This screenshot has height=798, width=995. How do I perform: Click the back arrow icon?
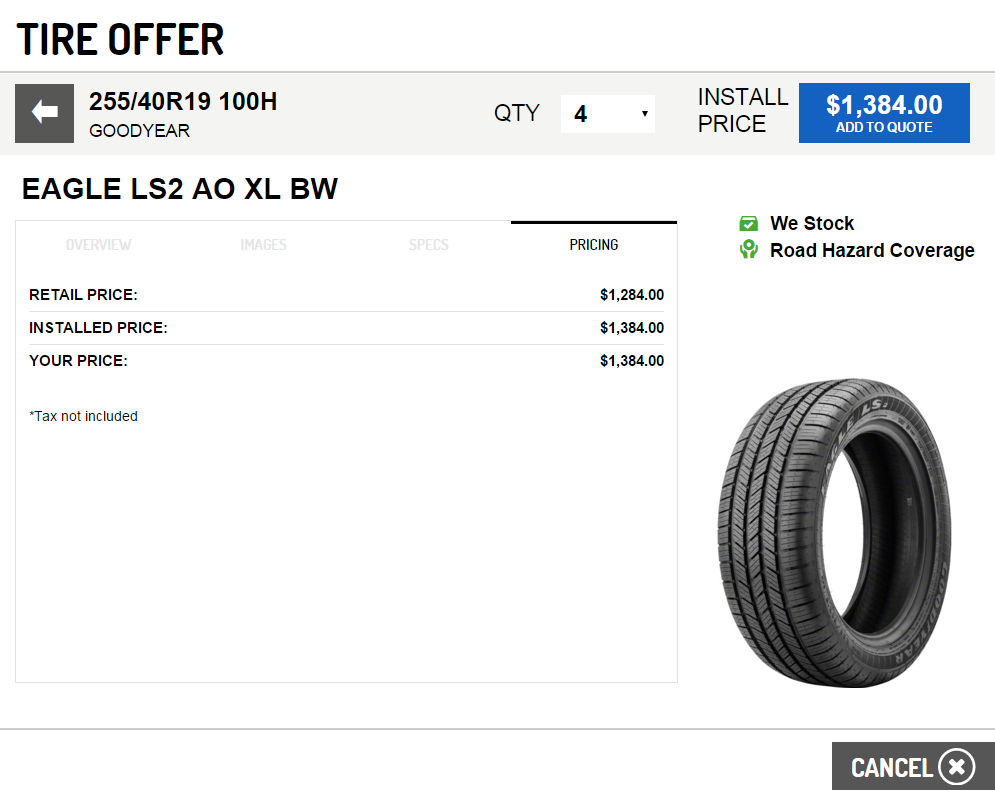click(44, 113)
